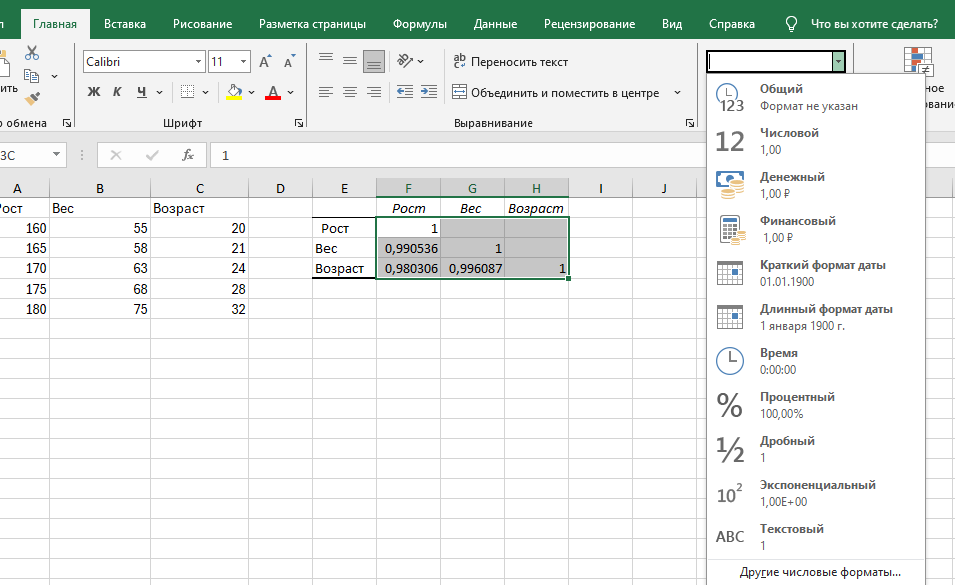Screen dimensions: 955x585
Task: Open the Вставка ribbon tab
Action: (124, 23)
